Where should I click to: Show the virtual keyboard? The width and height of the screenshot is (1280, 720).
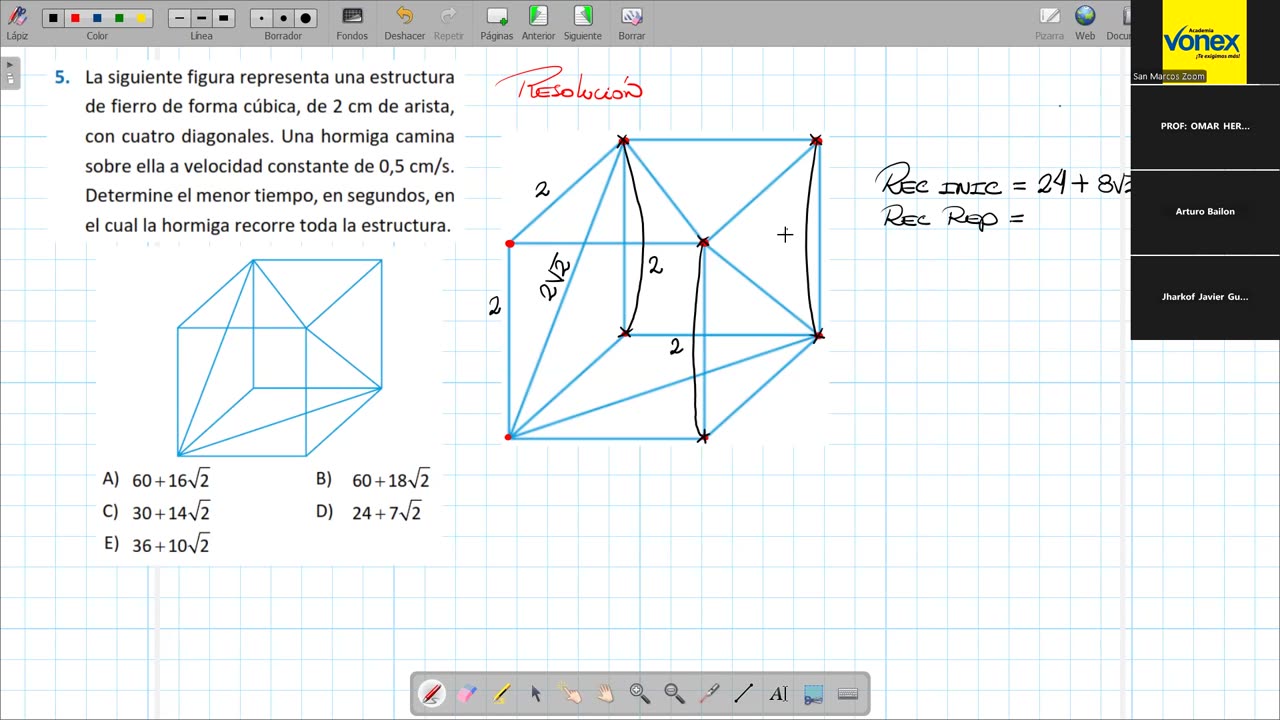point(847,693)
